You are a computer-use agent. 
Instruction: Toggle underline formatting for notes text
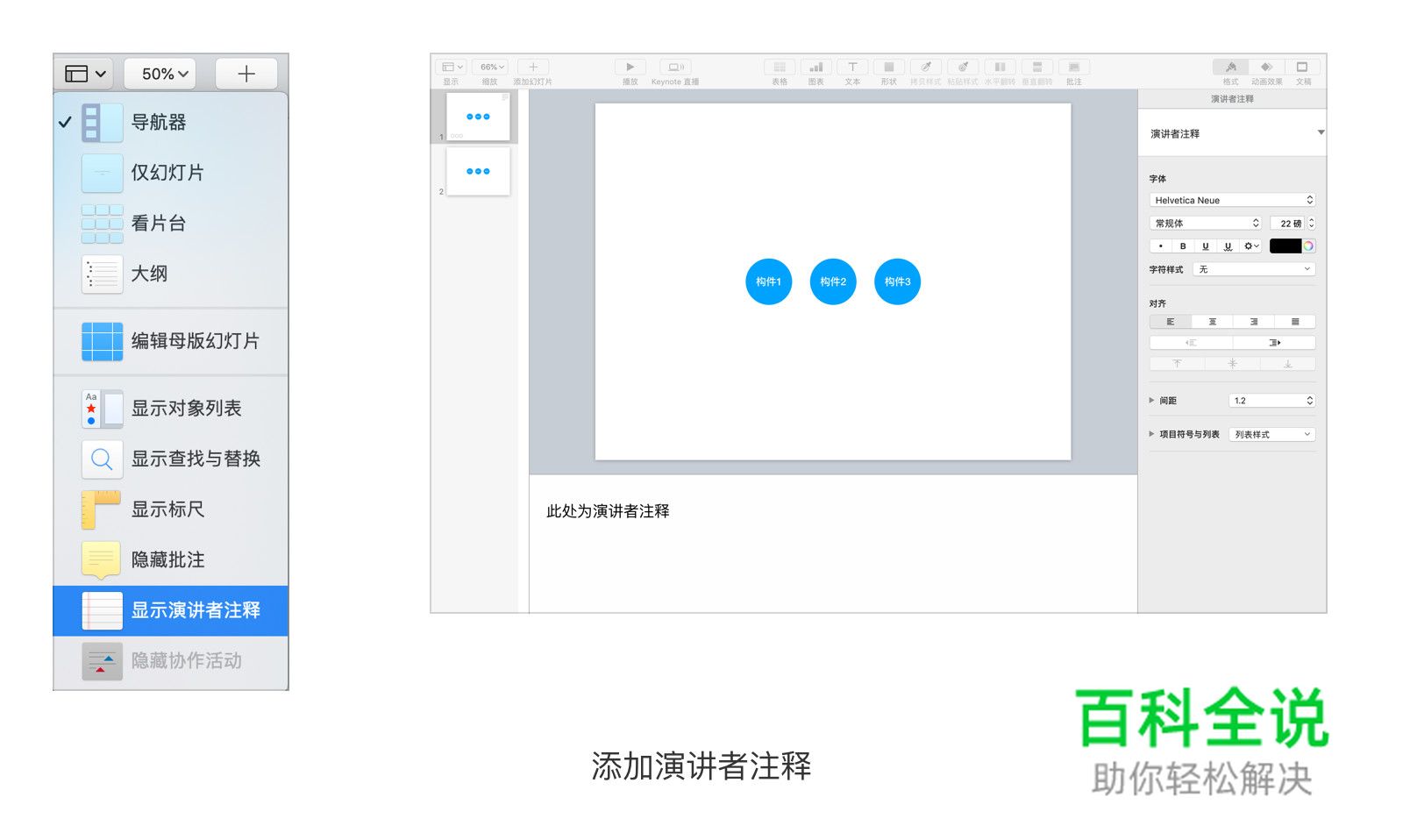point(1207,246)
